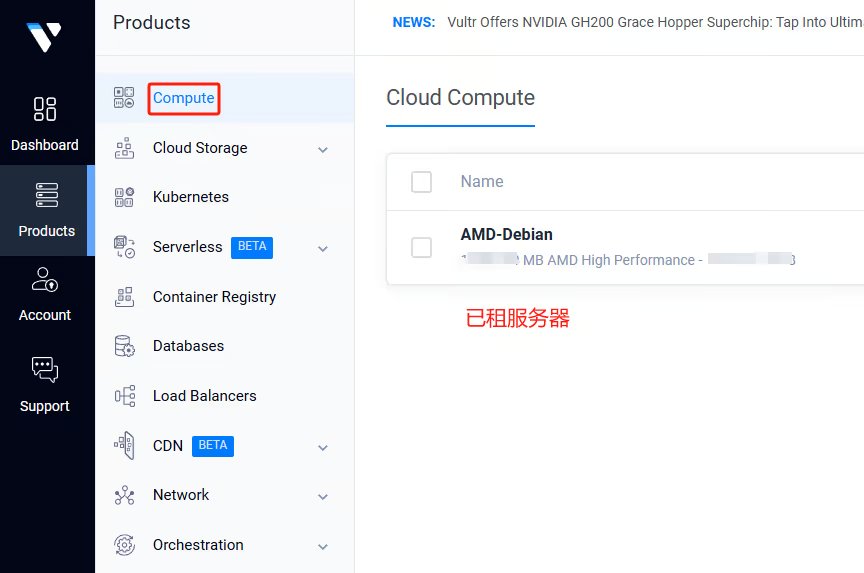Sort by the Name column header
This screenshot has width=864, height=573.
click(482, 182)
